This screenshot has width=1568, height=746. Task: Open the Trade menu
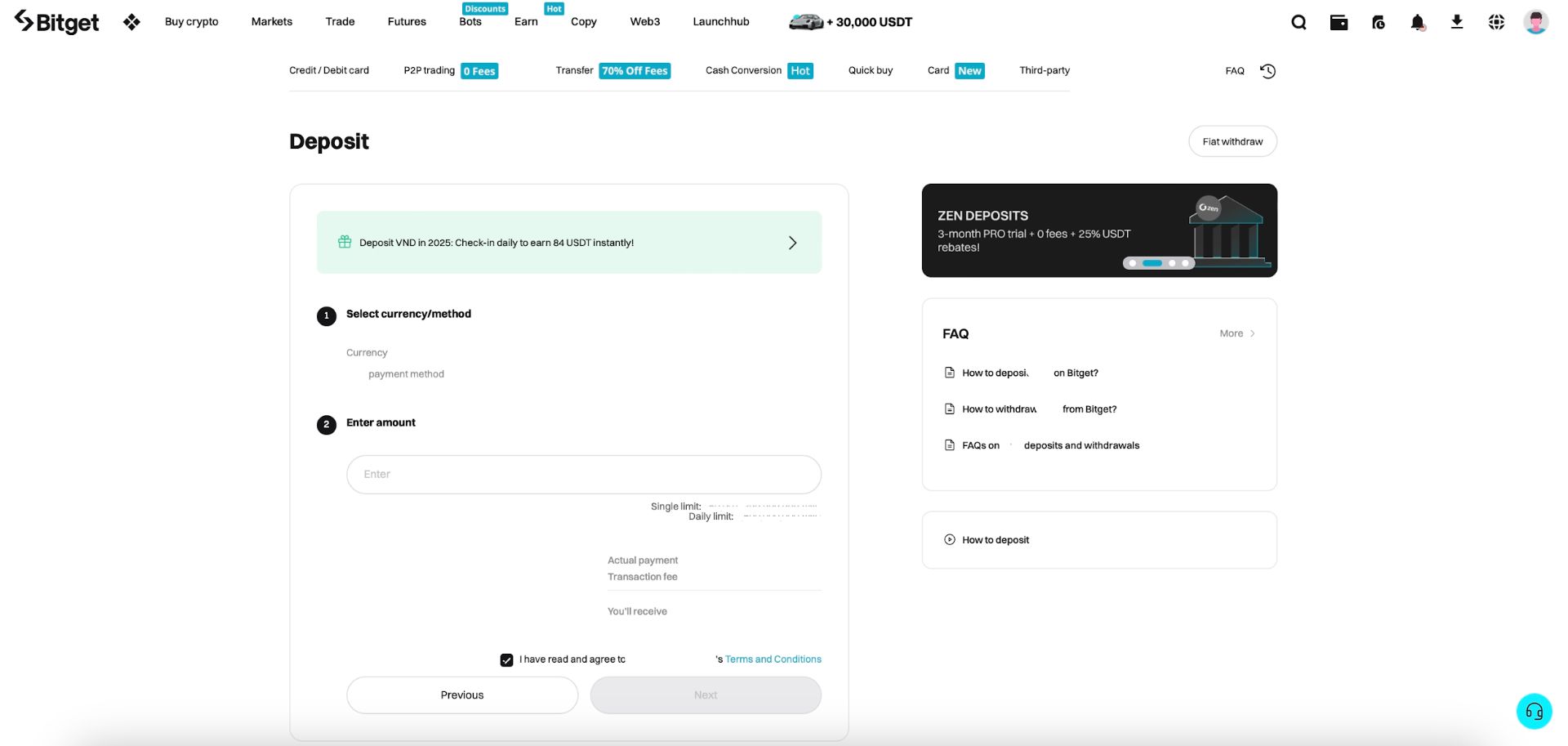tap(340, 22)
